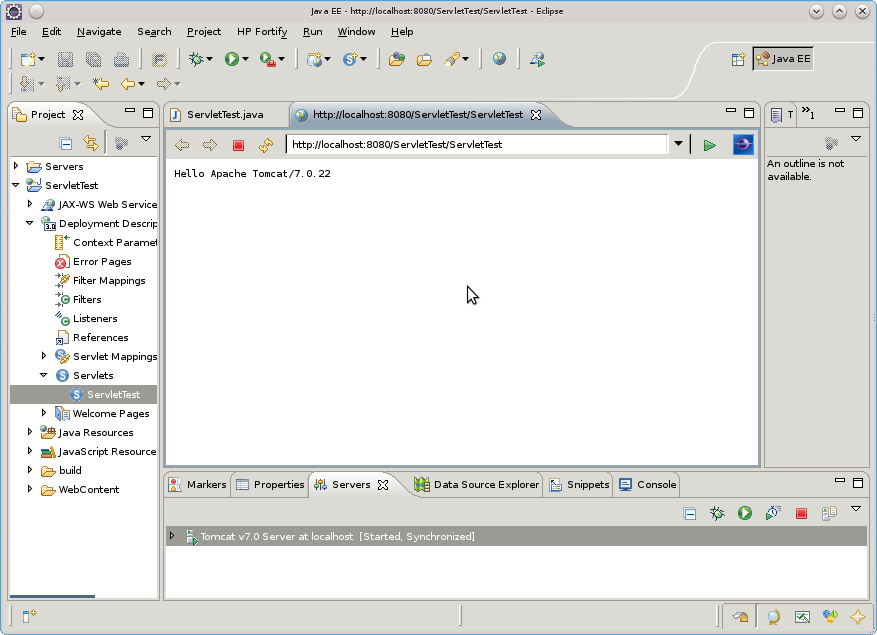877x635 pixels.
Task: Toggle Link with Editor in Project Explorer
Action: [91, 143]
